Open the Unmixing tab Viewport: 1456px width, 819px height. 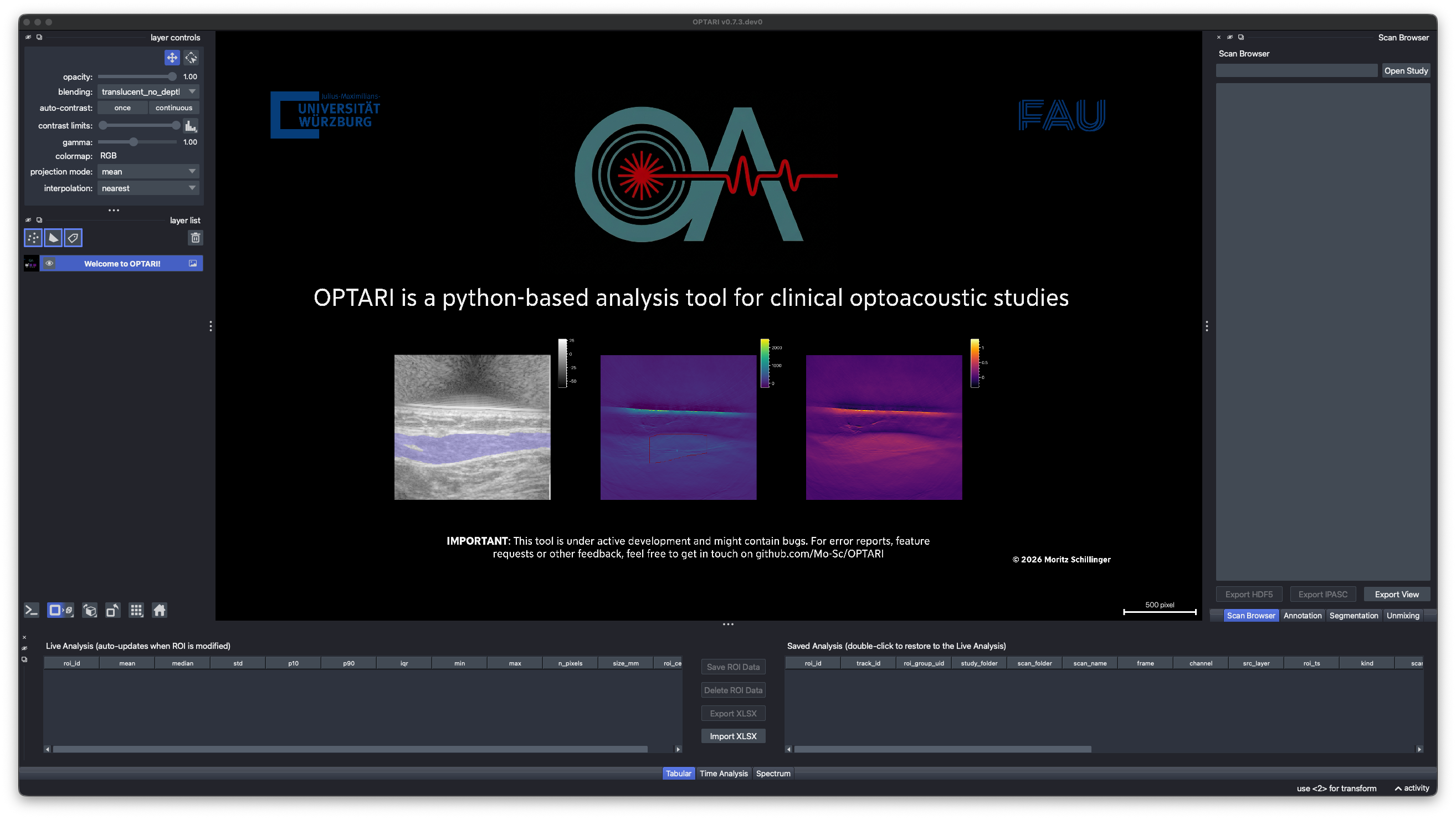[1402, 616]
